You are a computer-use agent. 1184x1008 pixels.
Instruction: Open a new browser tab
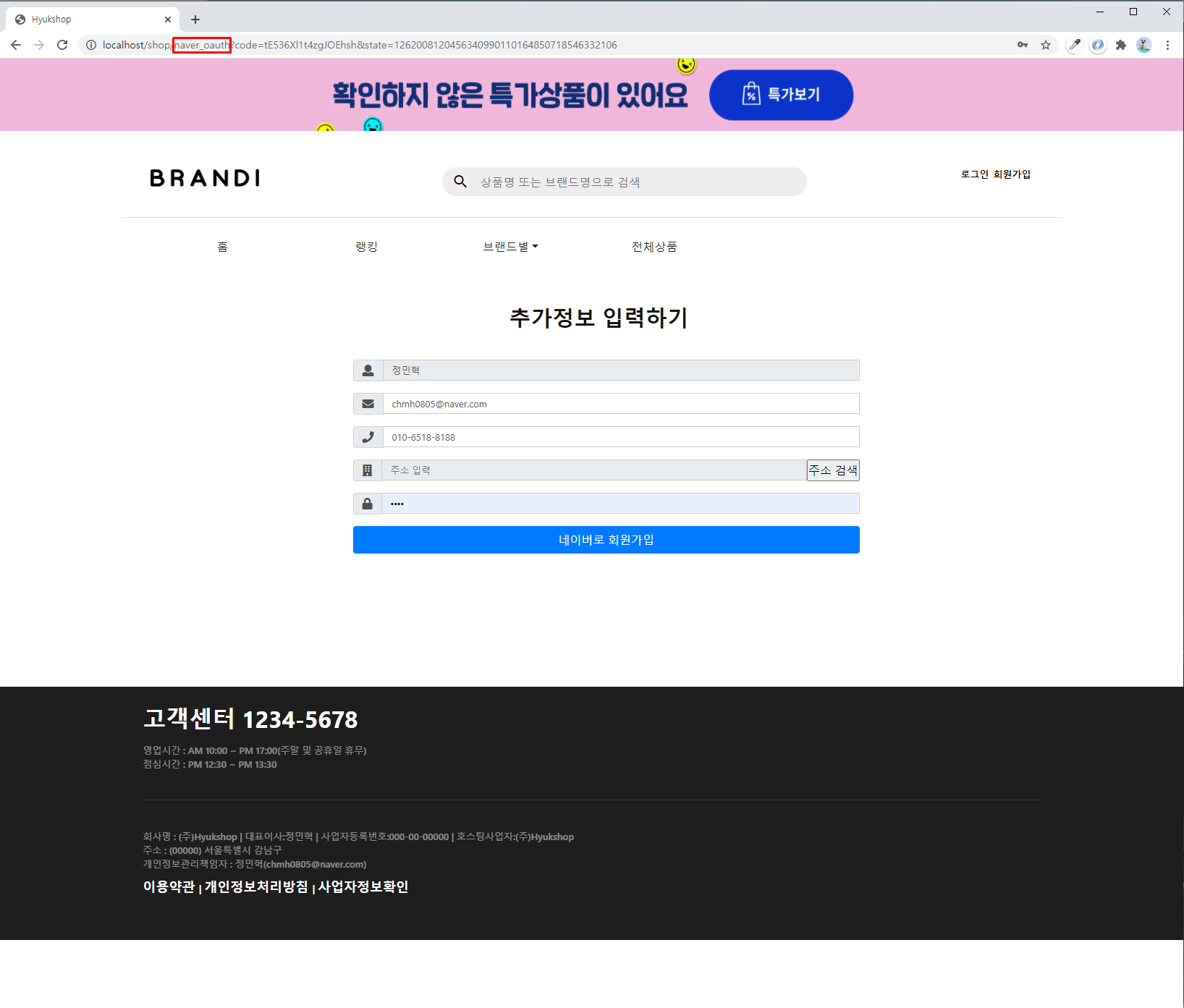[195, 20]
